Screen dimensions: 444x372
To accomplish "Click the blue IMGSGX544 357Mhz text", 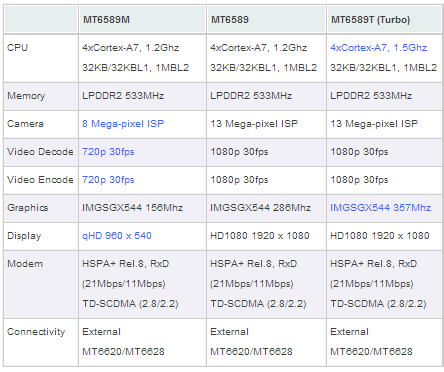I will tap(380, 208).
